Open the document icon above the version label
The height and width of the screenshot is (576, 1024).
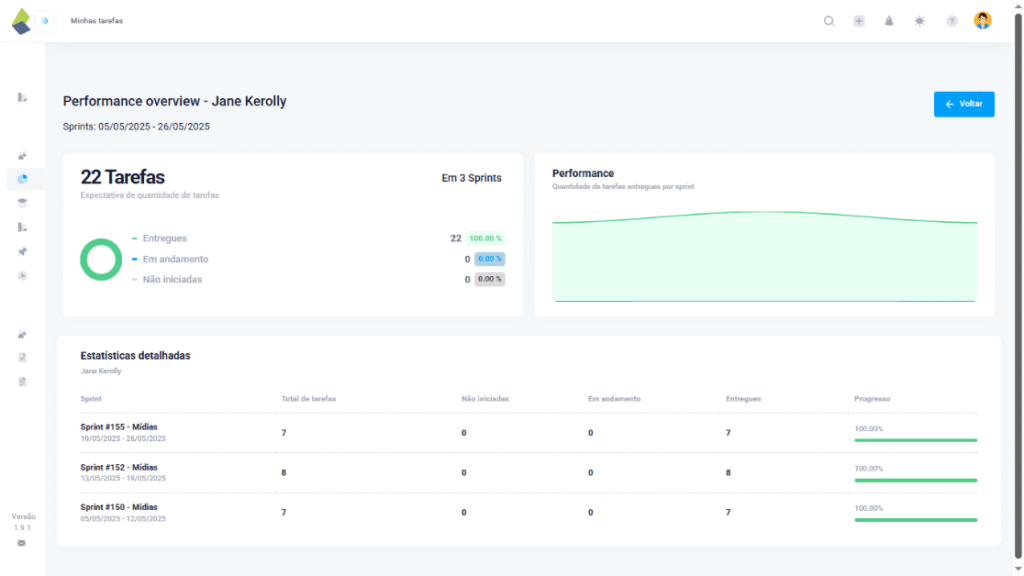[22, 381]
